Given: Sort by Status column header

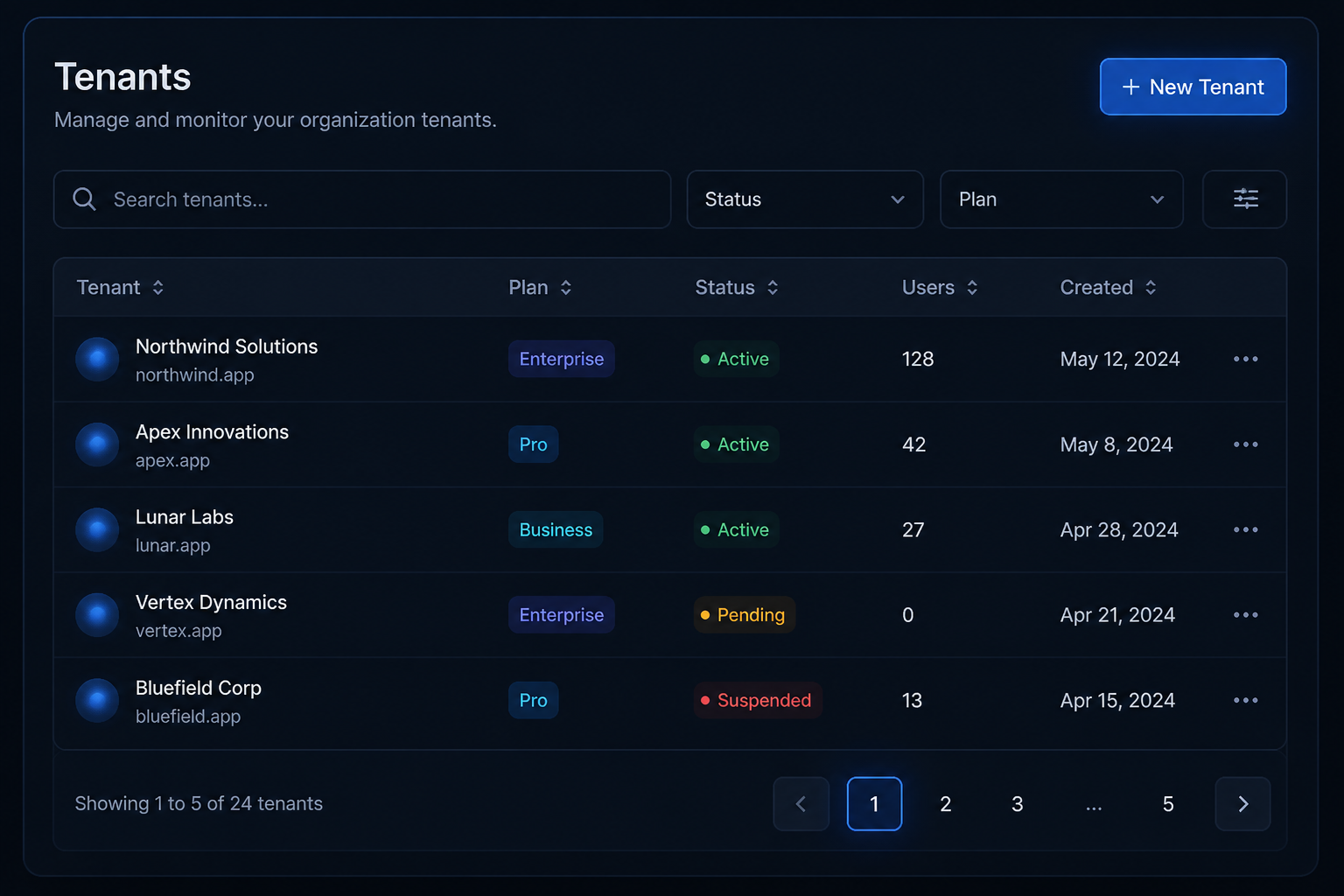Looking at the screenshot, I should point(737,287).
